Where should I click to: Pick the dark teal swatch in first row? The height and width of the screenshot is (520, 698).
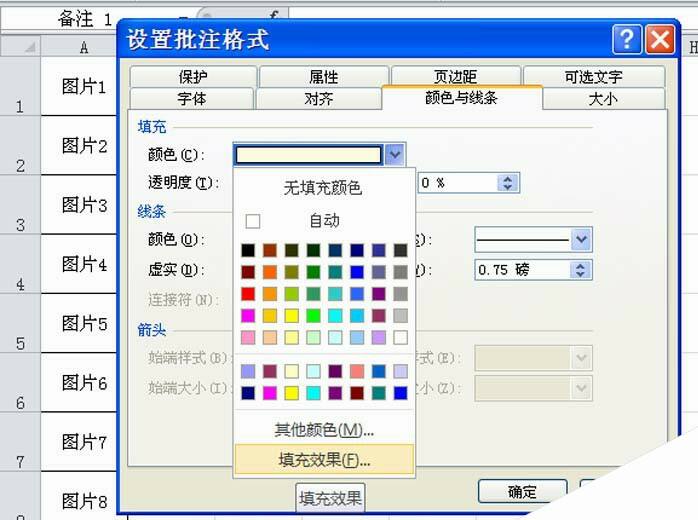pos(335,250)
